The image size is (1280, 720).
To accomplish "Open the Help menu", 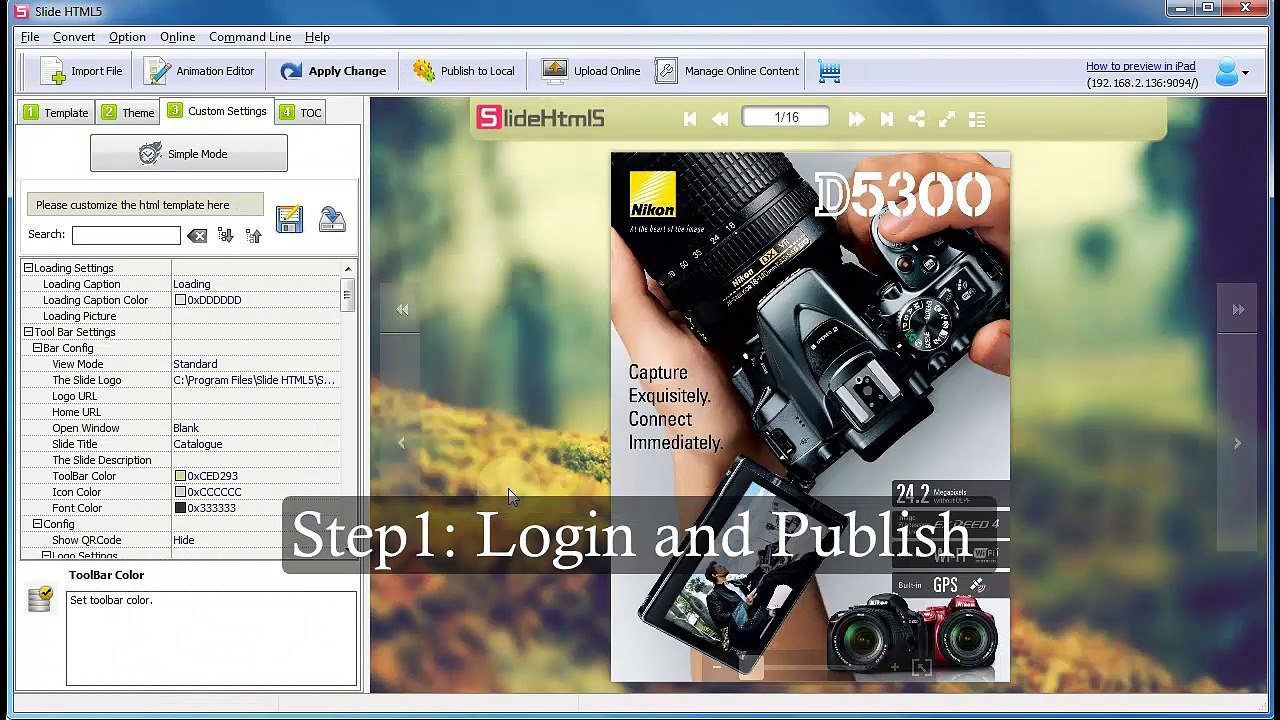I will click(x=317, y=37).
